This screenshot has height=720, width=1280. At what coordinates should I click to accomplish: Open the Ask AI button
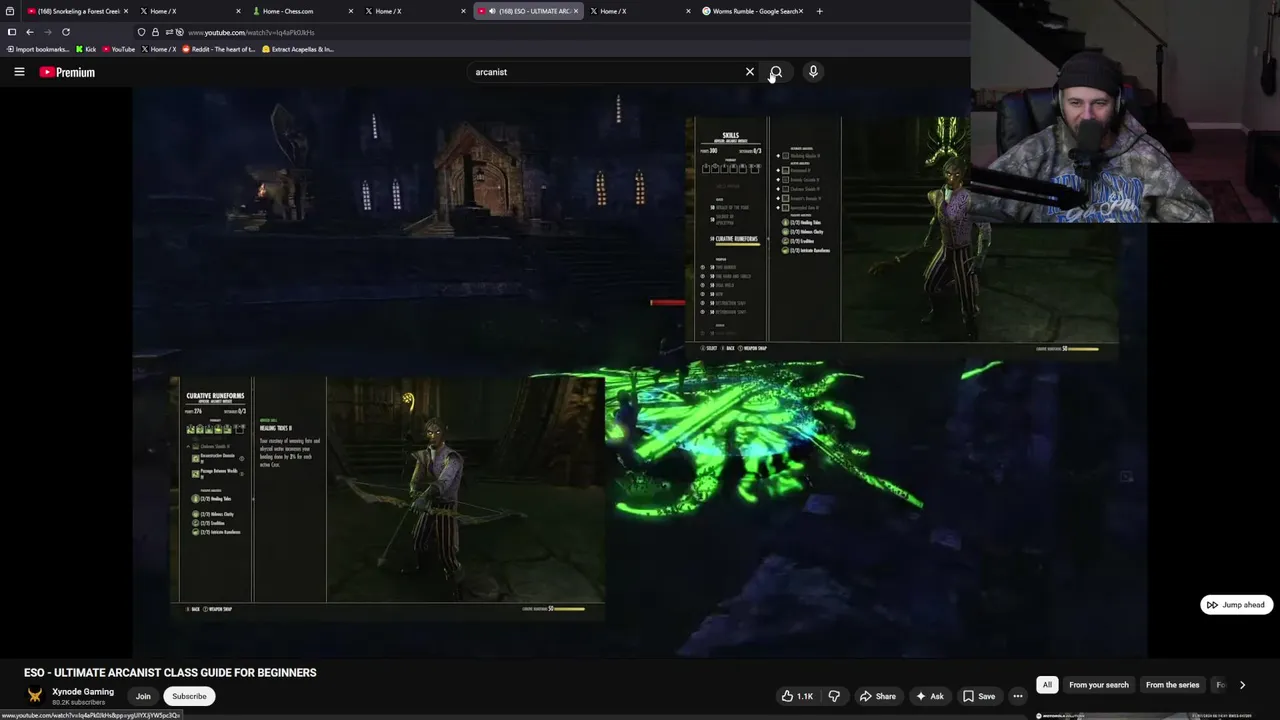tap(929, 696)
